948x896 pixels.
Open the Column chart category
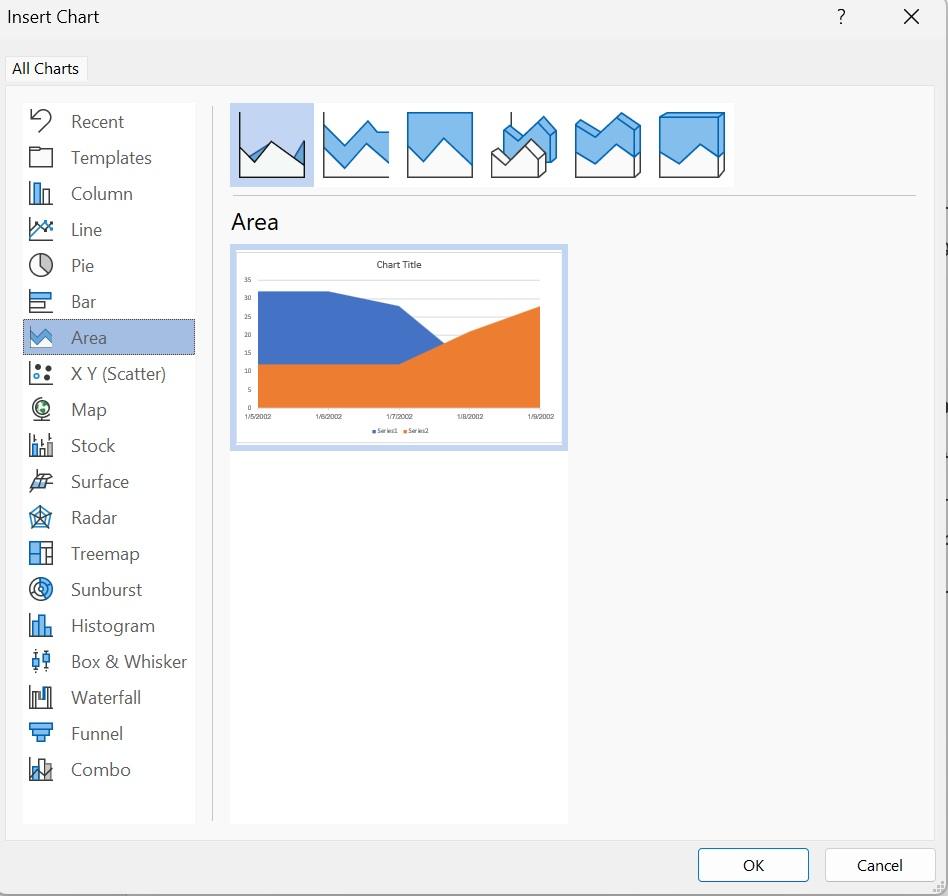[101, 194]
